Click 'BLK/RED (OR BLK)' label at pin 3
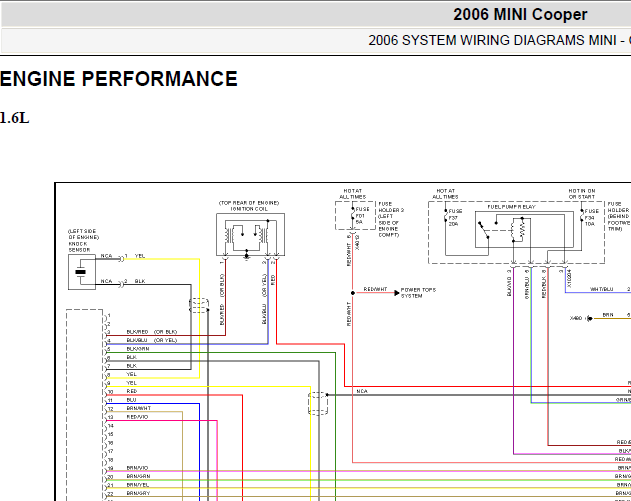The width and height of the screenshot is (631, 501). 152,332
